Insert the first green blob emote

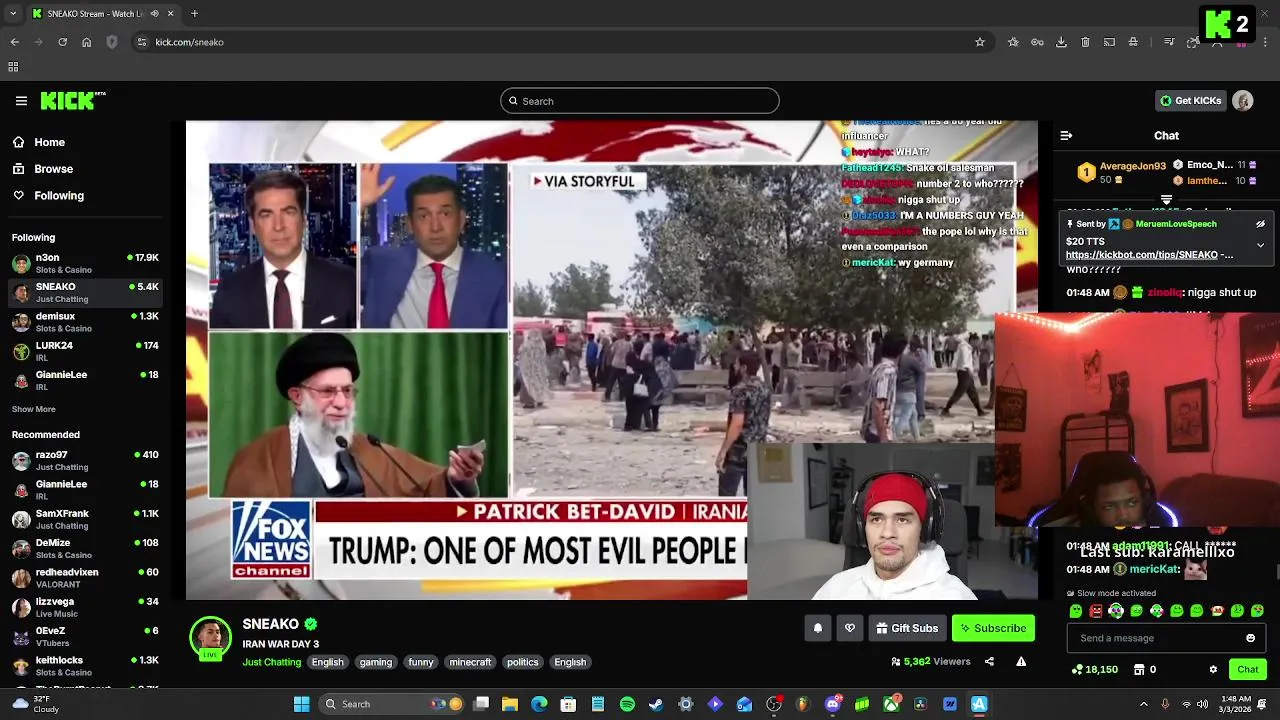pos(1076,611)
